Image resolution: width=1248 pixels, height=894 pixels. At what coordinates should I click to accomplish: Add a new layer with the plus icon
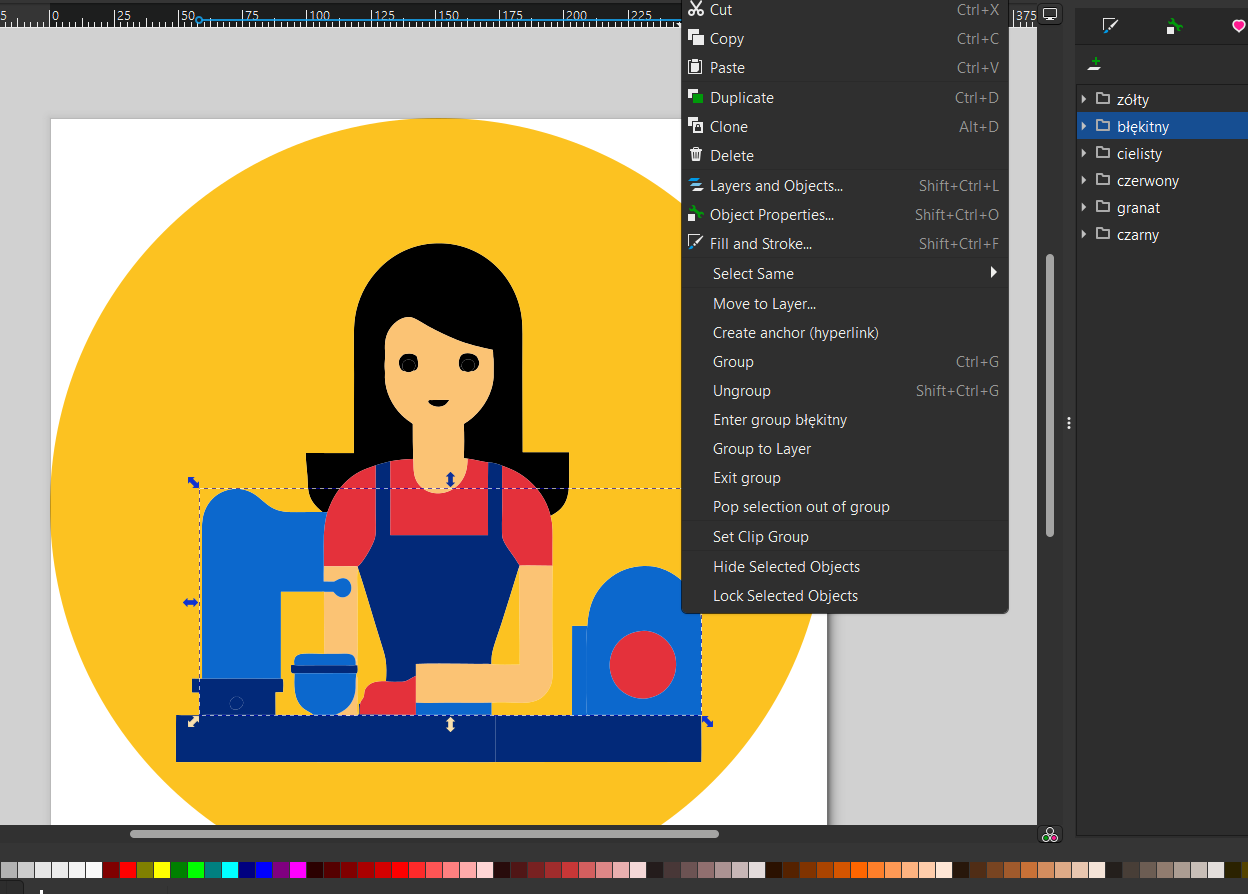click(x=1095, y=64)
